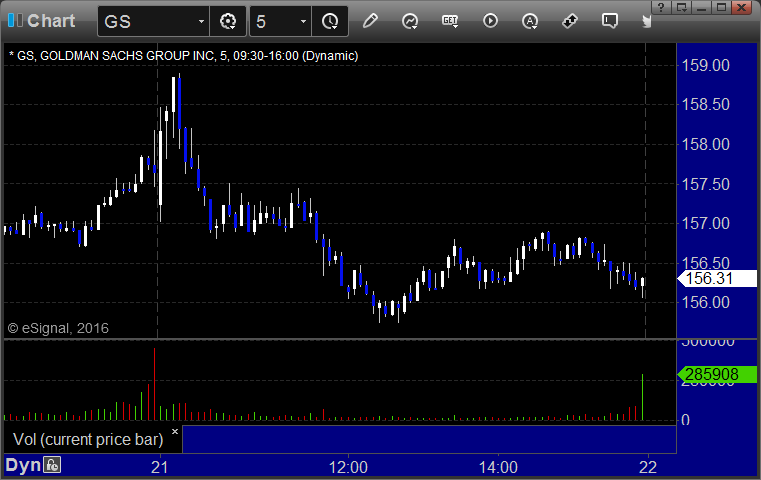761x480 pixels.
Task: Click the 21 date axis label
Action: (x=159, y=467)
